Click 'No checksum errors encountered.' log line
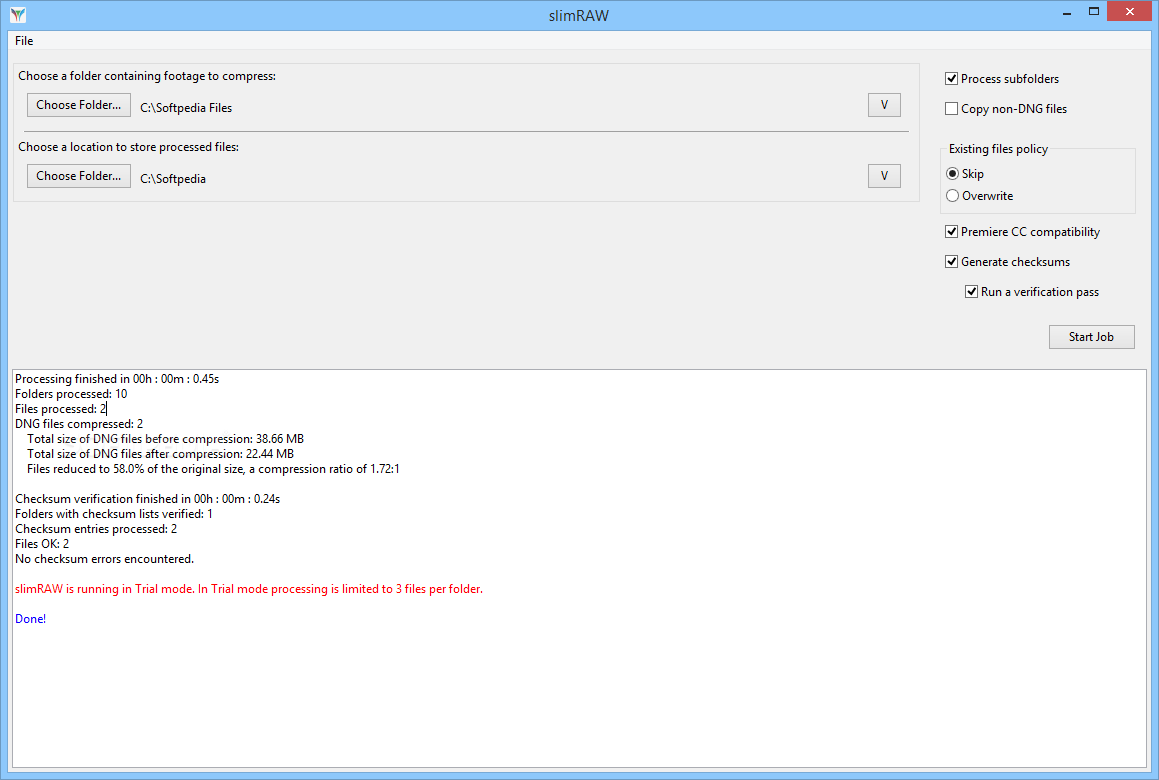Viewport: 1159px width, 780px height. click(104, 559)
